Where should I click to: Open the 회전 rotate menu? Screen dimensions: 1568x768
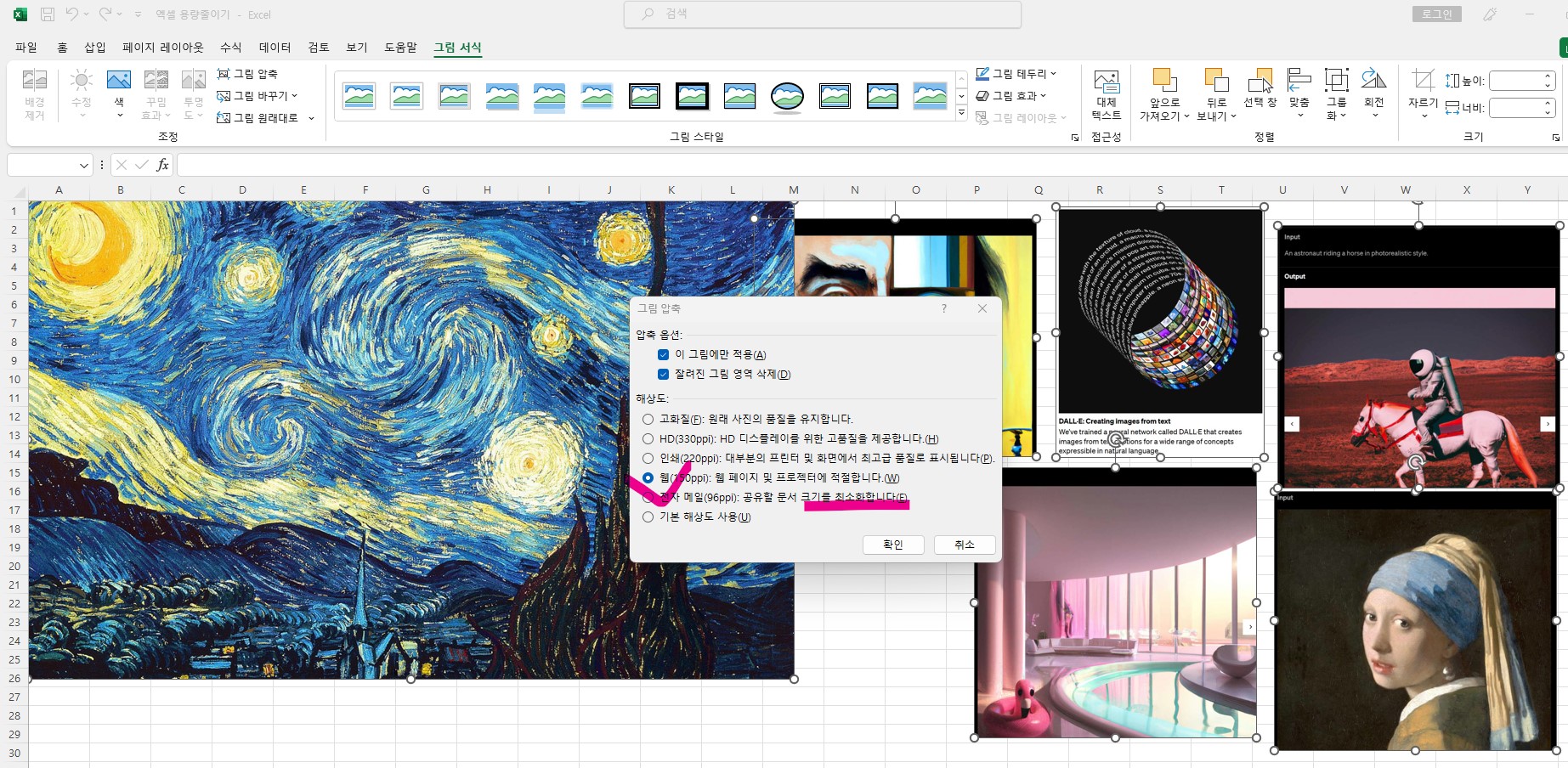(1374, 94)
